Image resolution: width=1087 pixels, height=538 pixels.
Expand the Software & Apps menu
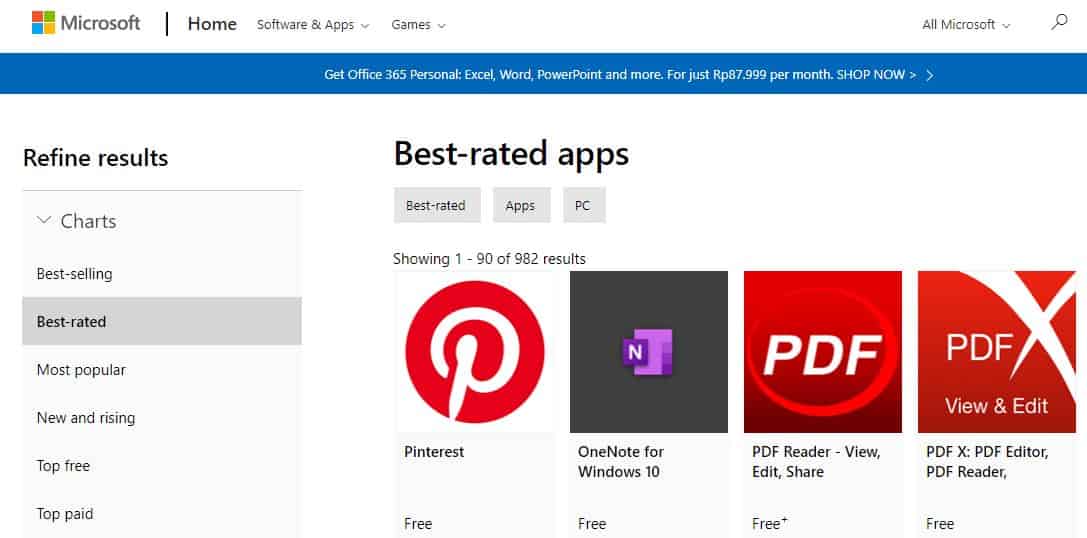tap(313, 25)
